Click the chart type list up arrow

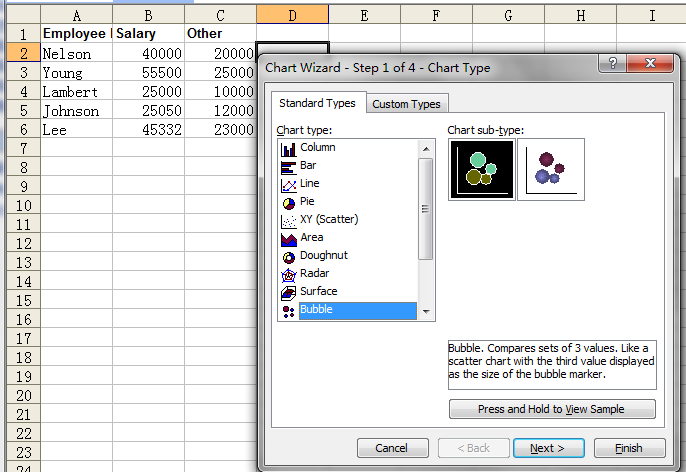[426, 149]
